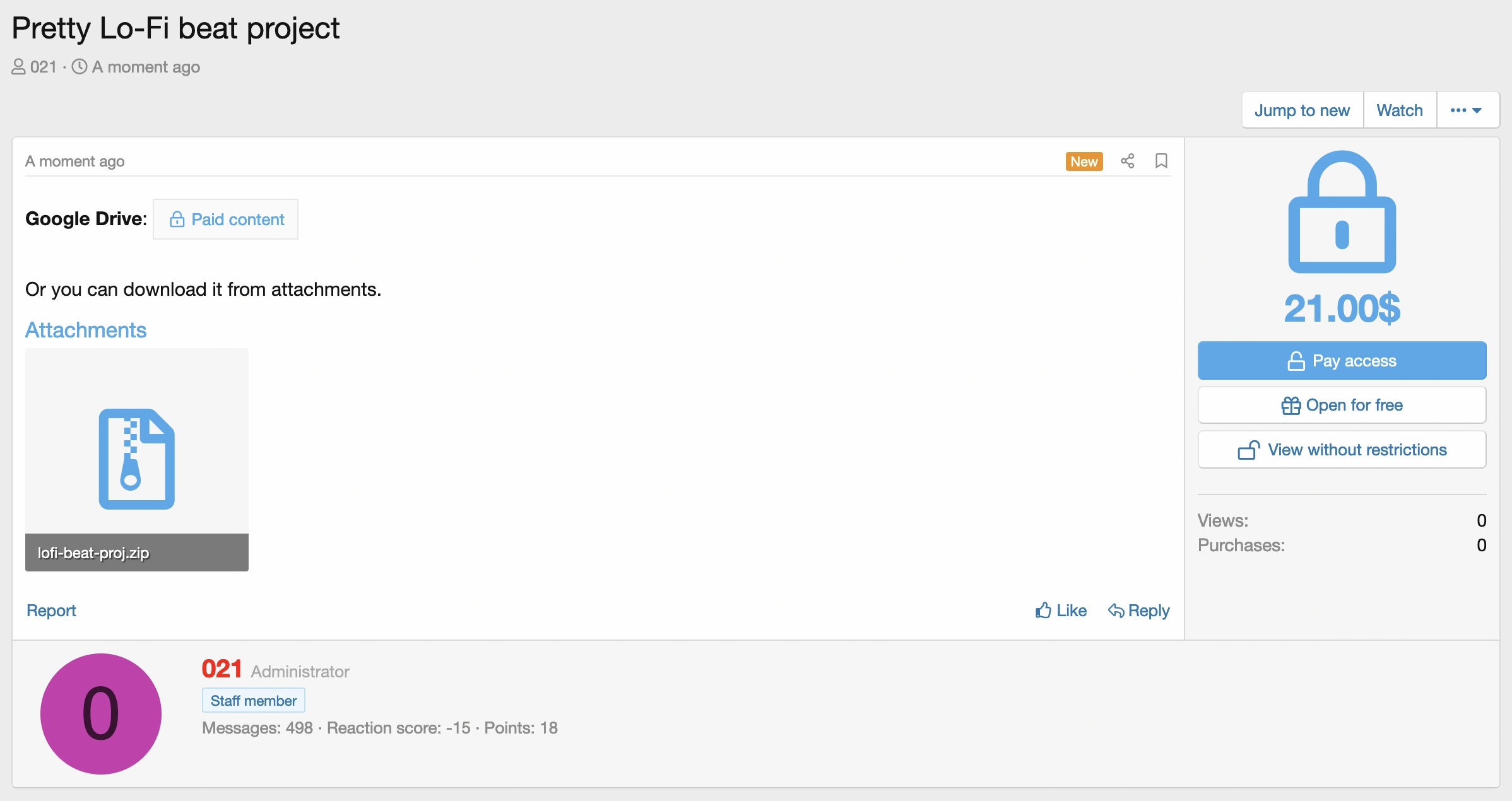Click the thumbs-up Like icon

tap(1044, 611)
